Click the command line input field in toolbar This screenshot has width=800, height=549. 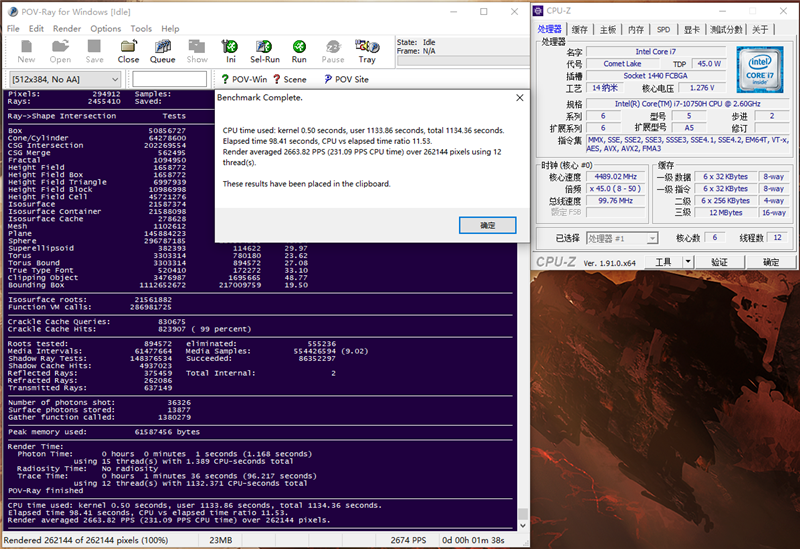coord(169,79)
